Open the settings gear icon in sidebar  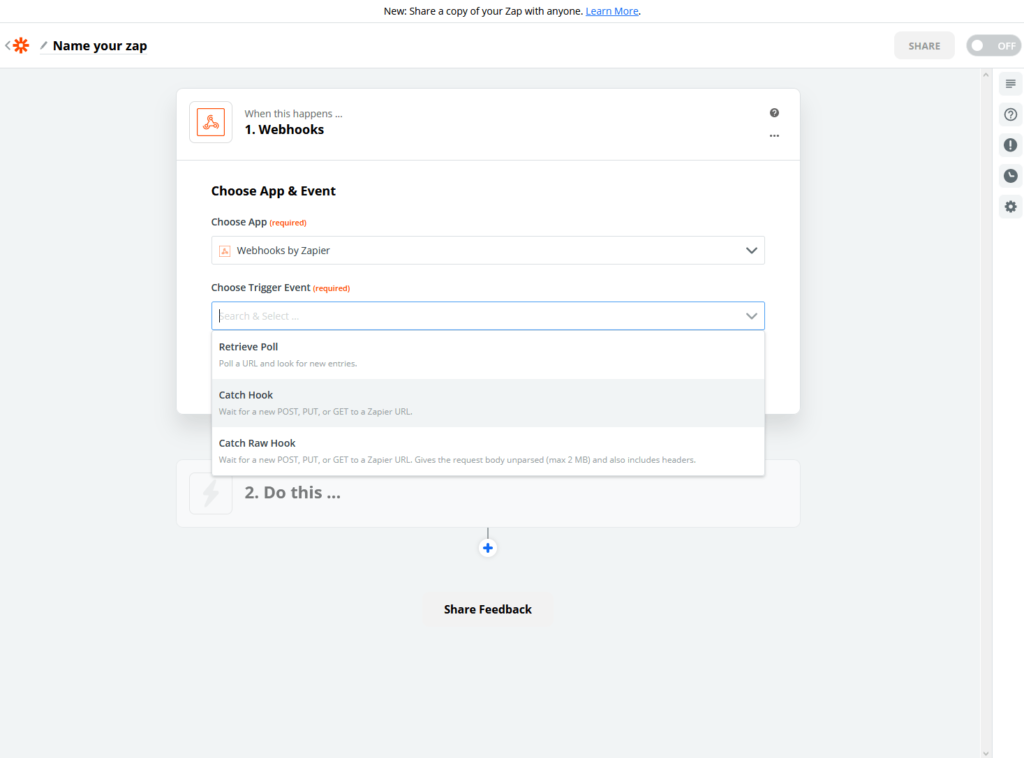tap(1010, 206)
